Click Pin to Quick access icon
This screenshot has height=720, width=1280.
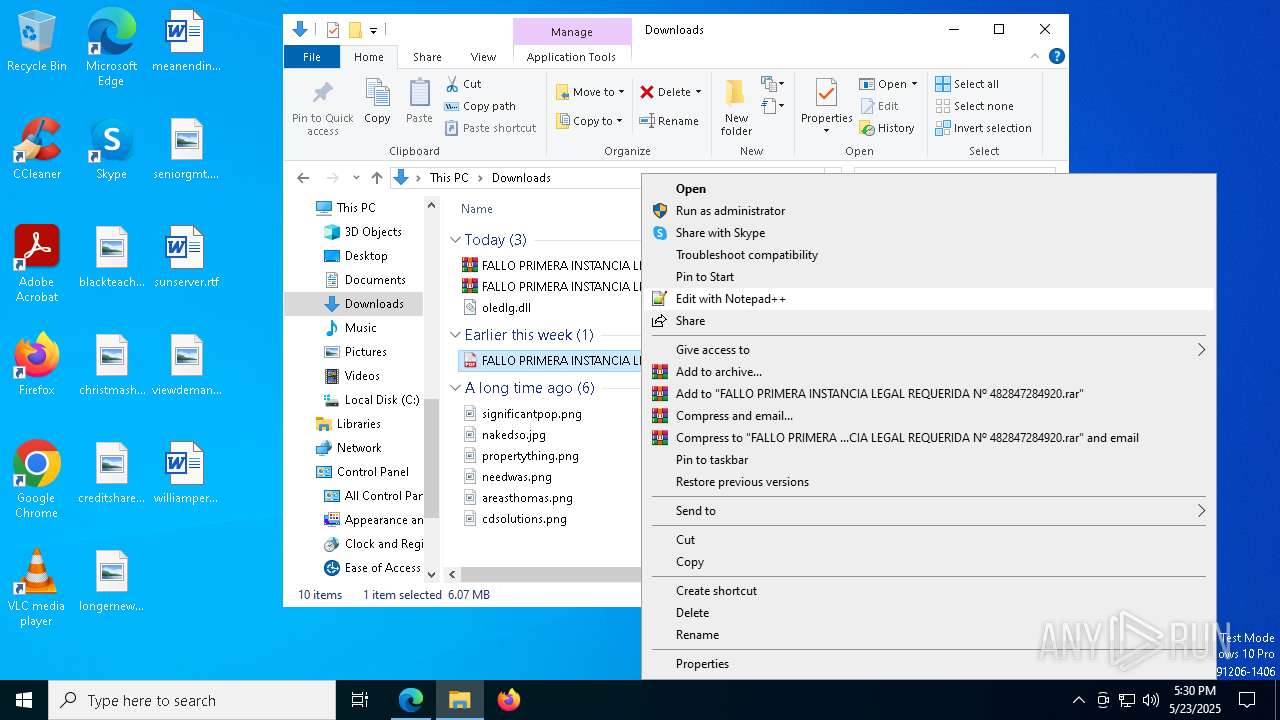tap(322, 108)
